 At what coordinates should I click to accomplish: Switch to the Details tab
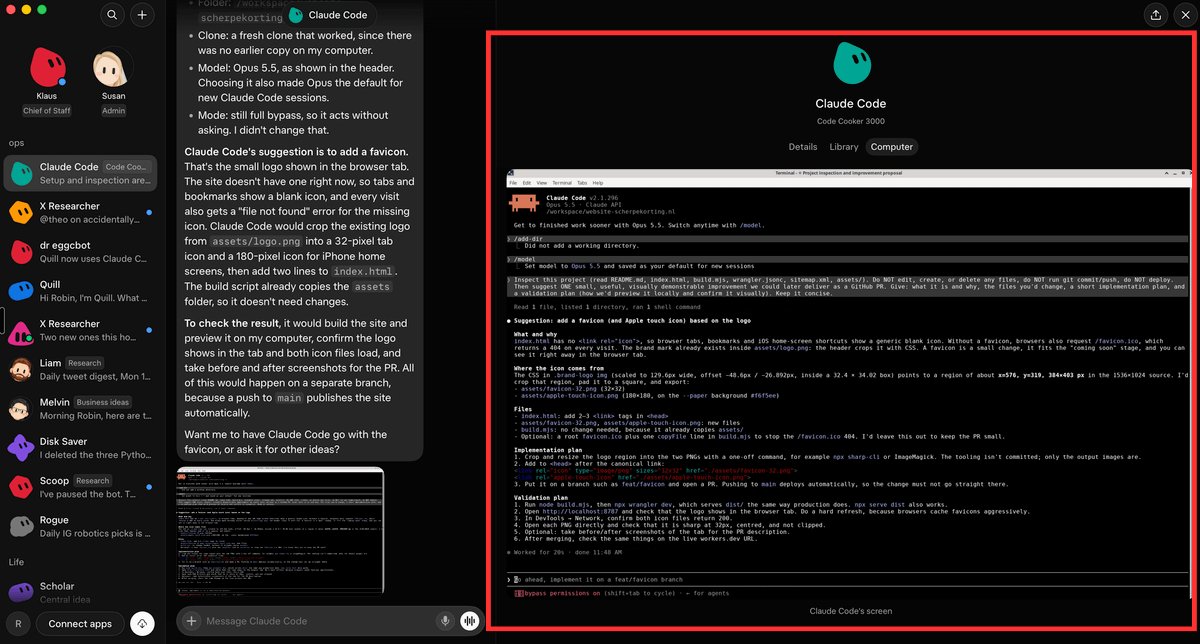802,146
